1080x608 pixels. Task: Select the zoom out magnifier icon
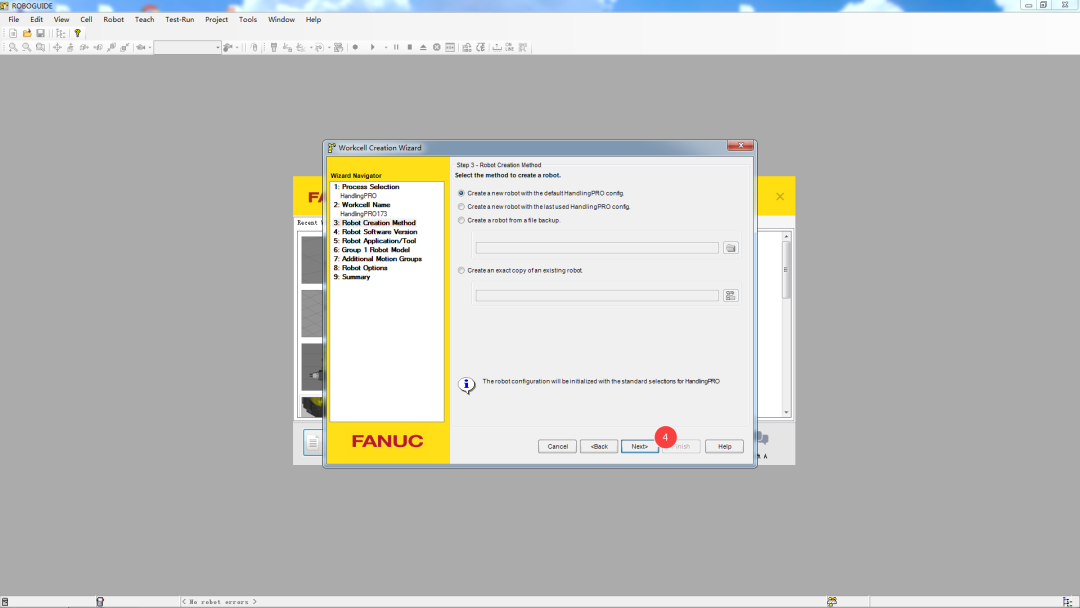click(26, 48)
